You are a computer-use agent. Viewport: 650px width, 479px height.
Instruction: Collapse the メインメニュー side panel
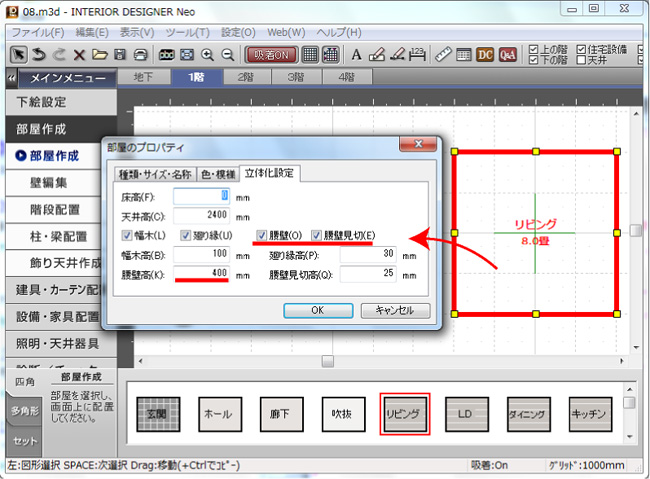[10, 77]
